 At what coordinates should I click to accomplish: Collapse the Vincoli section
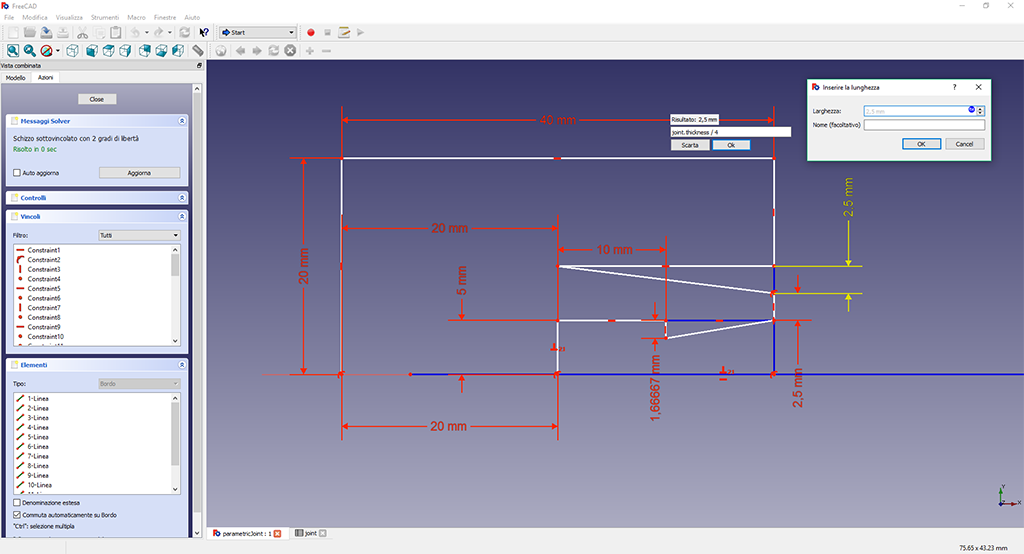point(182,216)
